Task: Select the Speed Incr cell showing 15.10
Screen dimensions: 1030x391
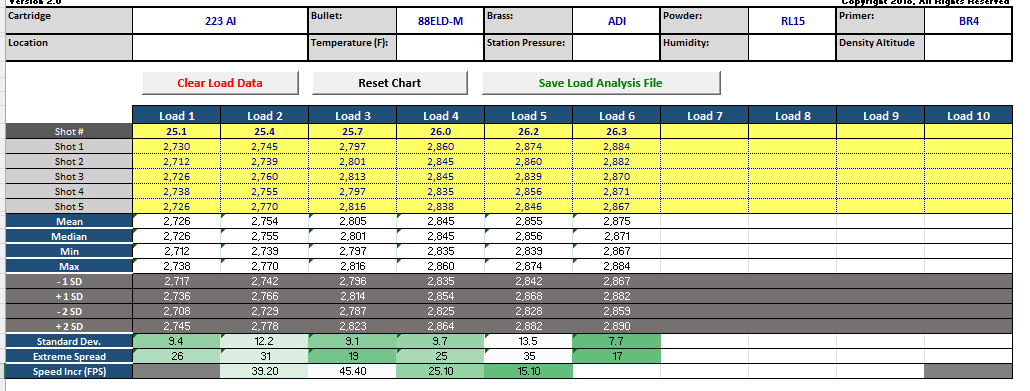Action: (x=529, y=371)
